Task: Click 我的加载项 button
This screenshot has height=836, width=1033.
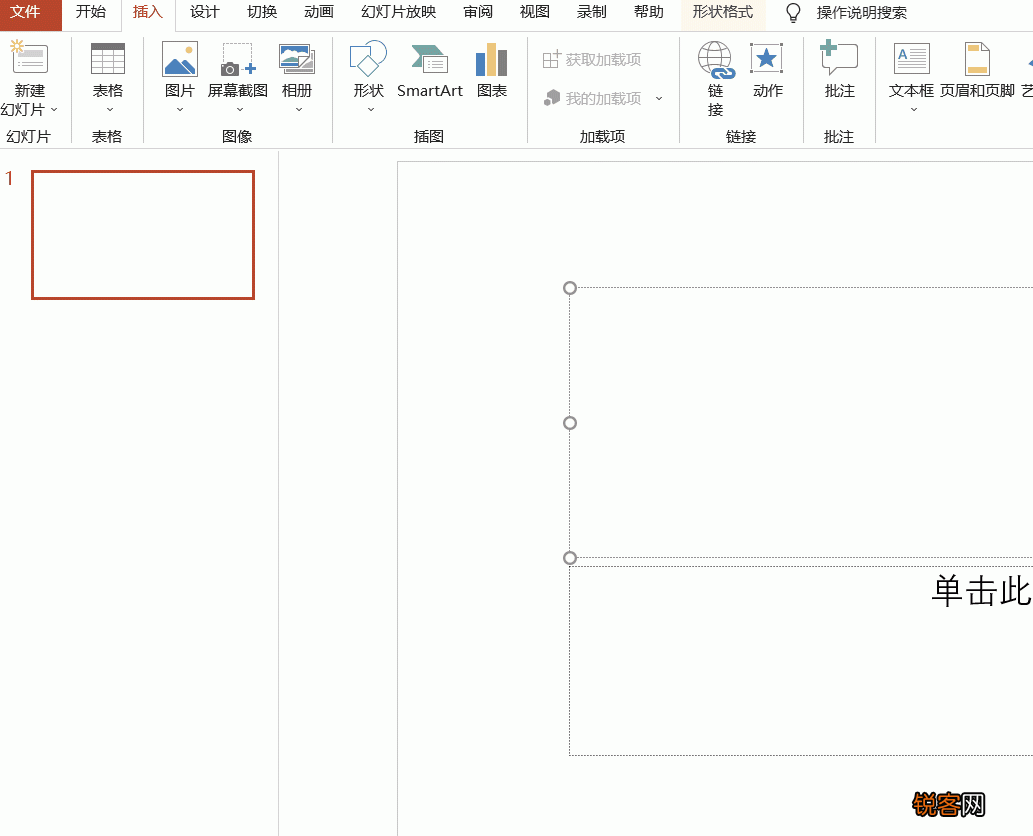Action: 592,98
